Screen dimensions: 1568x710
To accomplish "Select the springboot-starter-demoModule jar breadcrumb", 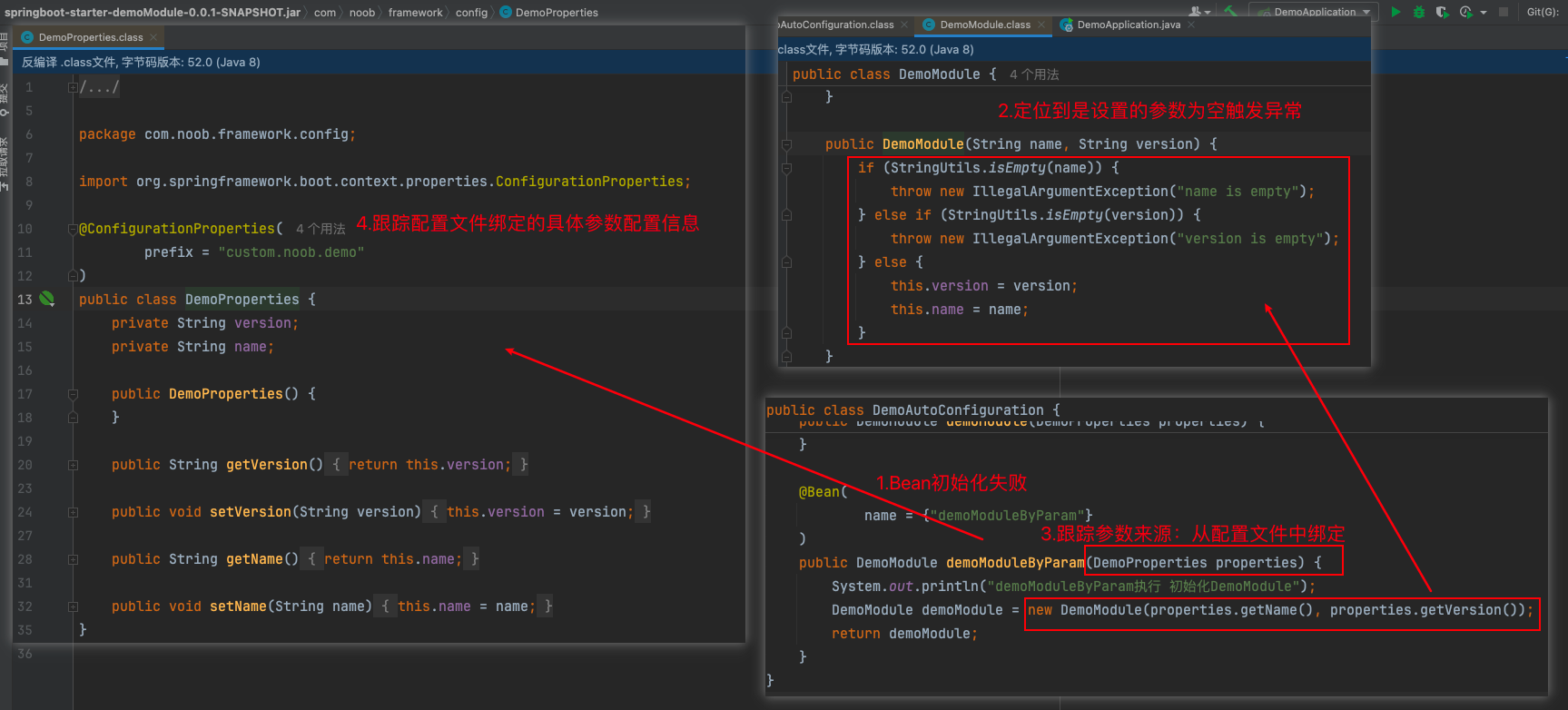I will [x=153, y=12].
